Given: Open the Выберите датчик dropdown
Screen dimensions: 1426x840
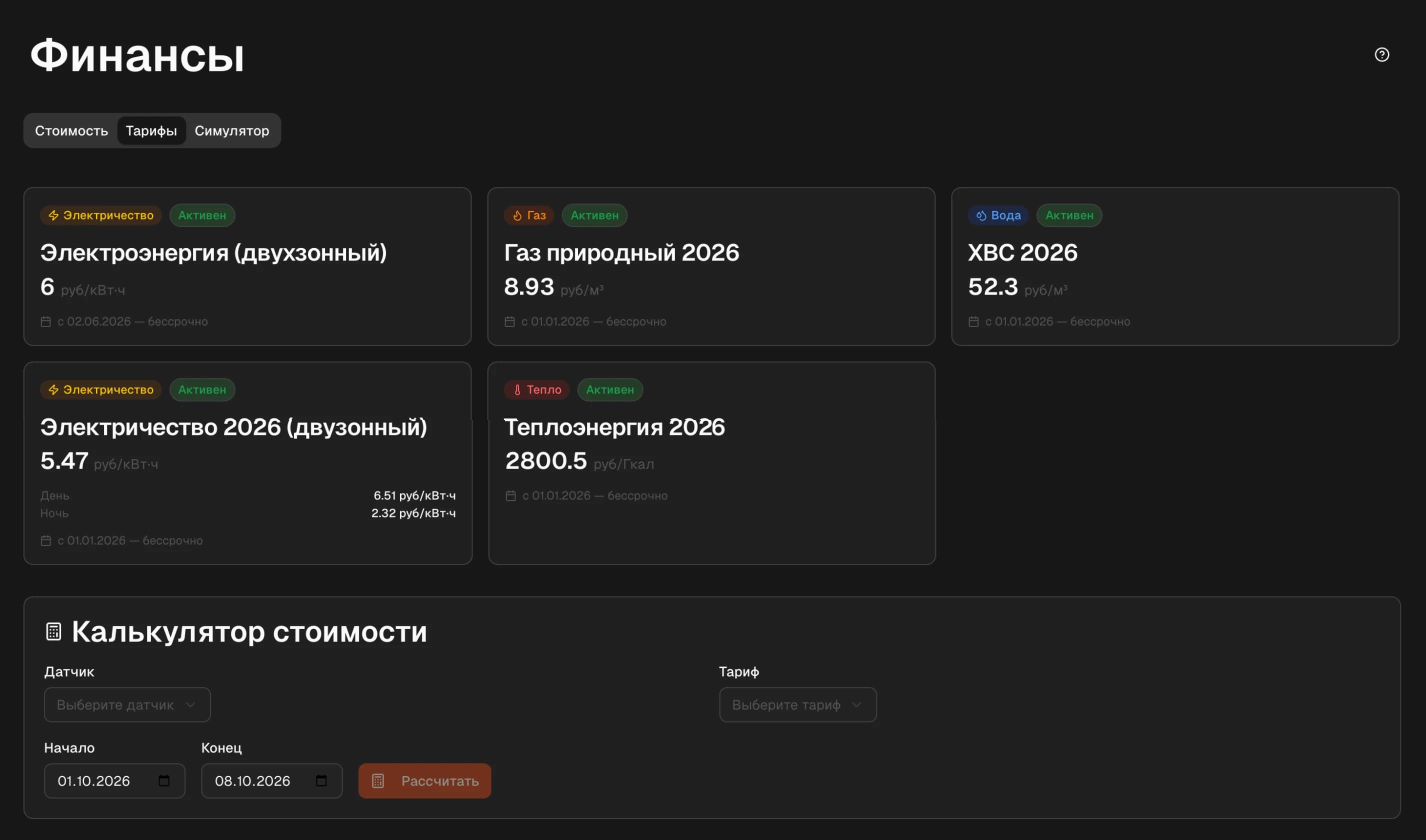Looking at the screenshot, I should pos(127,704).
